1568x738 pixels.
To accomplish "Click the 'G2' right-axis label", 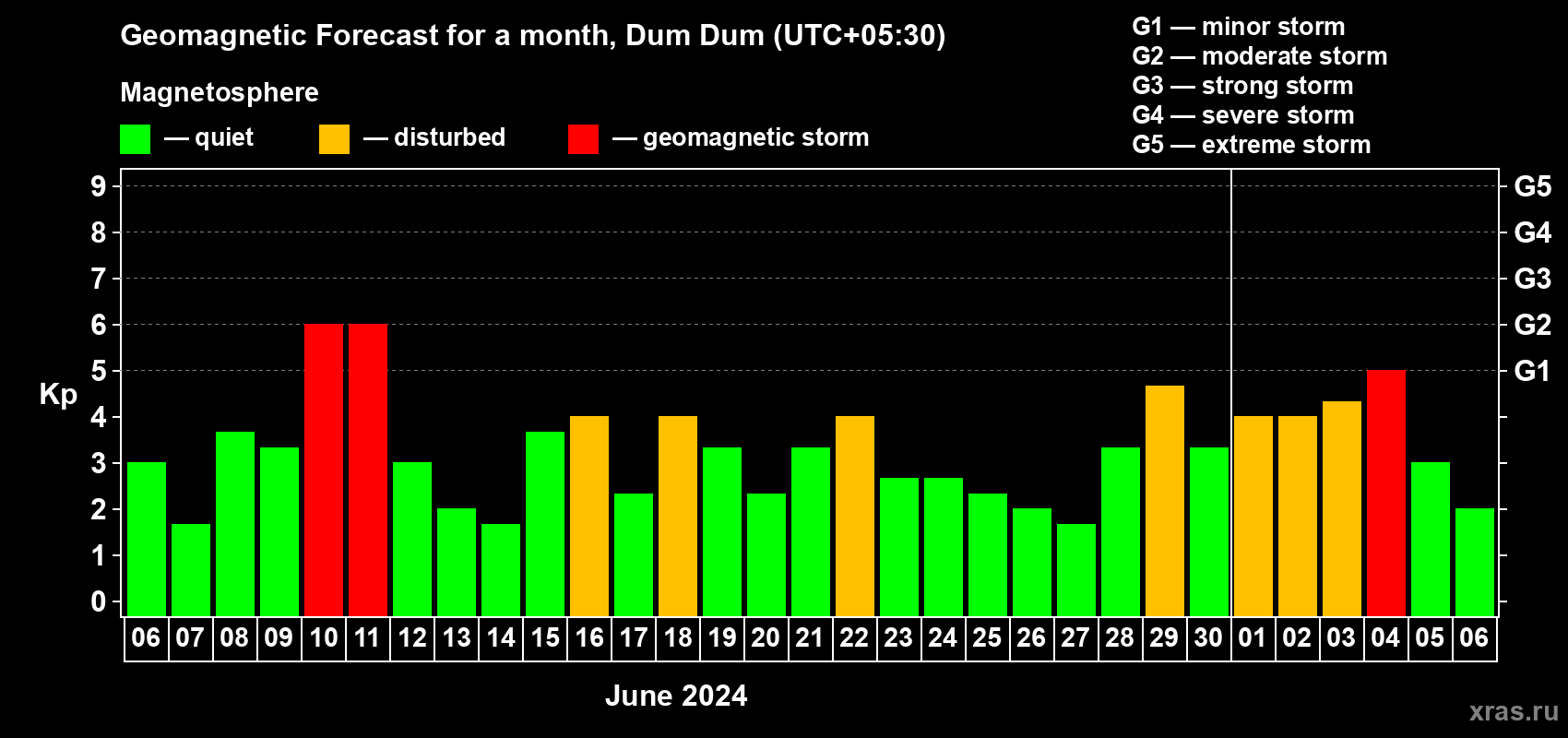I will 1533,325.
